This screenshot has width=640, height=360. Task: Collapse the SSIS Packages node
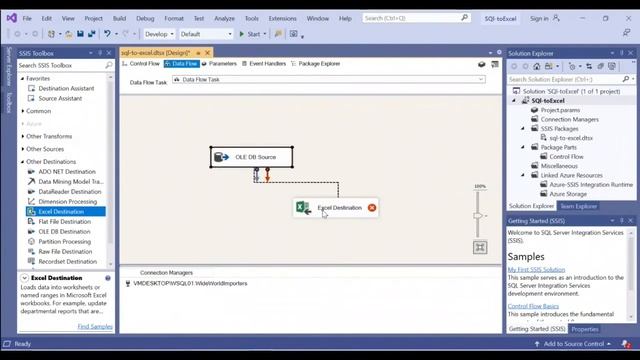click(x=523, y=129)
